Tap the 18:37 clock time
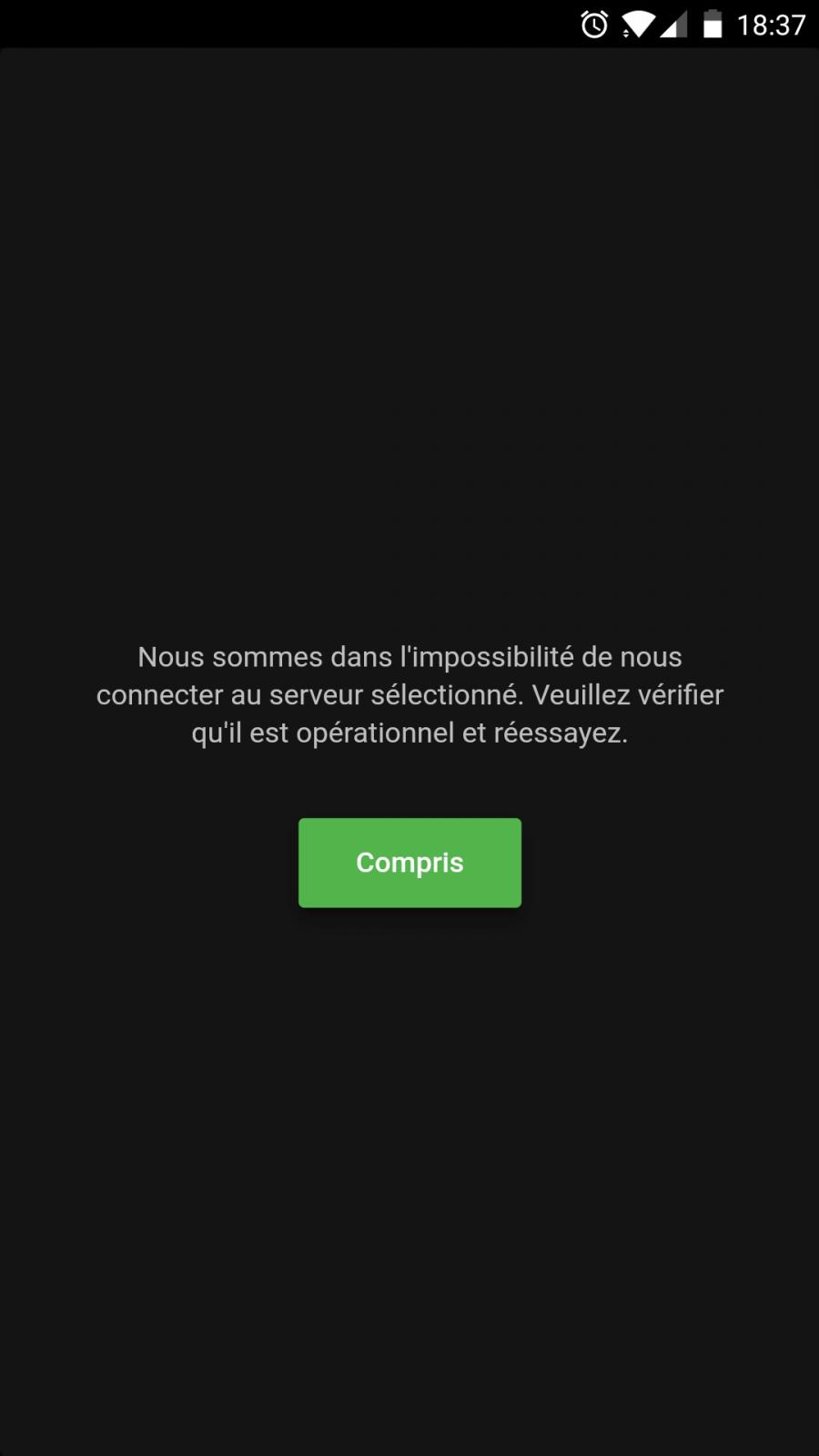The height and width of the screenshot is (1456, 819). click(771, 25)
